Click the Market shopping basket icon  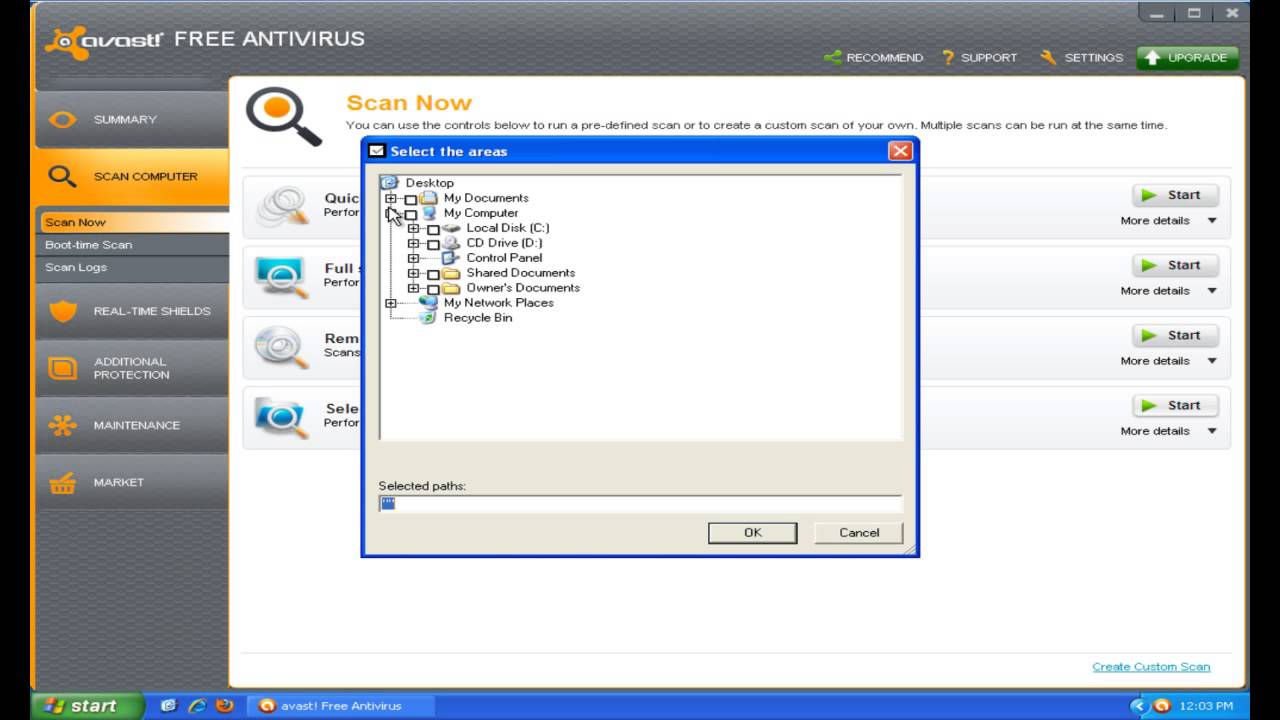coord(62,483)
